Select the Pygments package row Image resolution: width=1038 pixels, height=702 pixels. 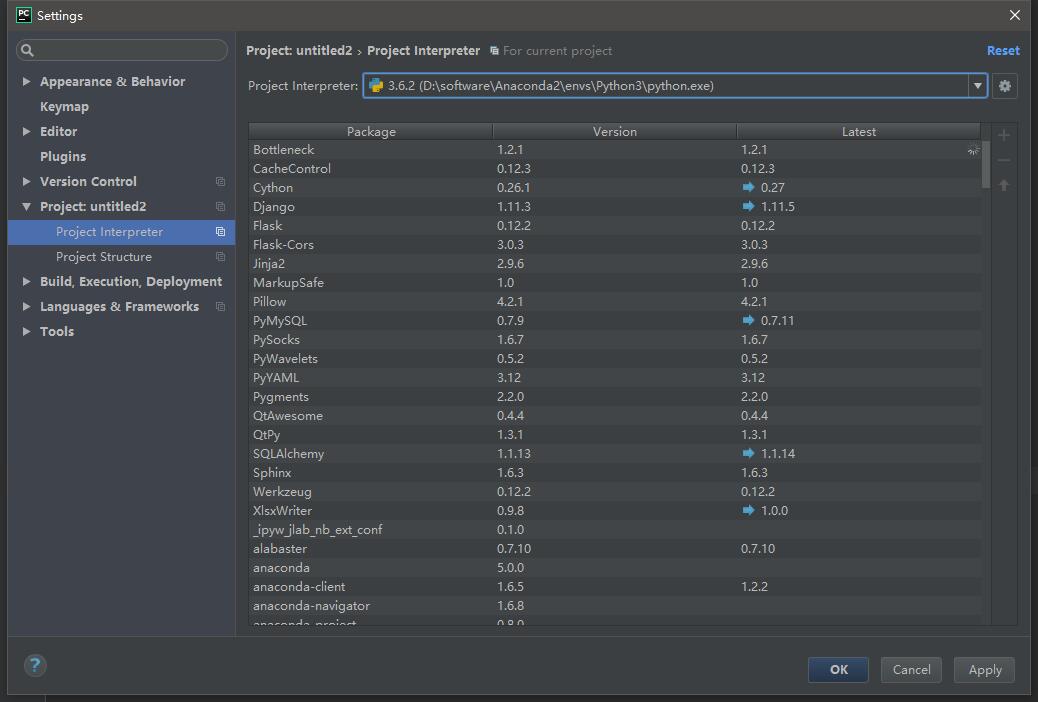coord(615,397)
